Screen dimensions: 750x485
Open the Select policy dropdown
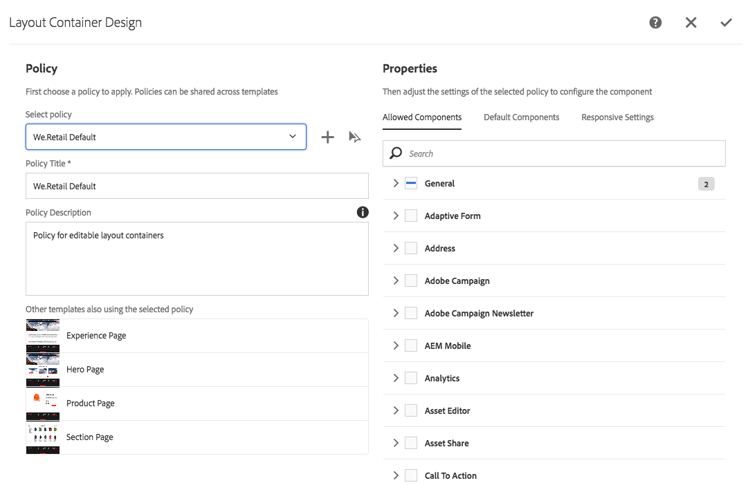166,137
